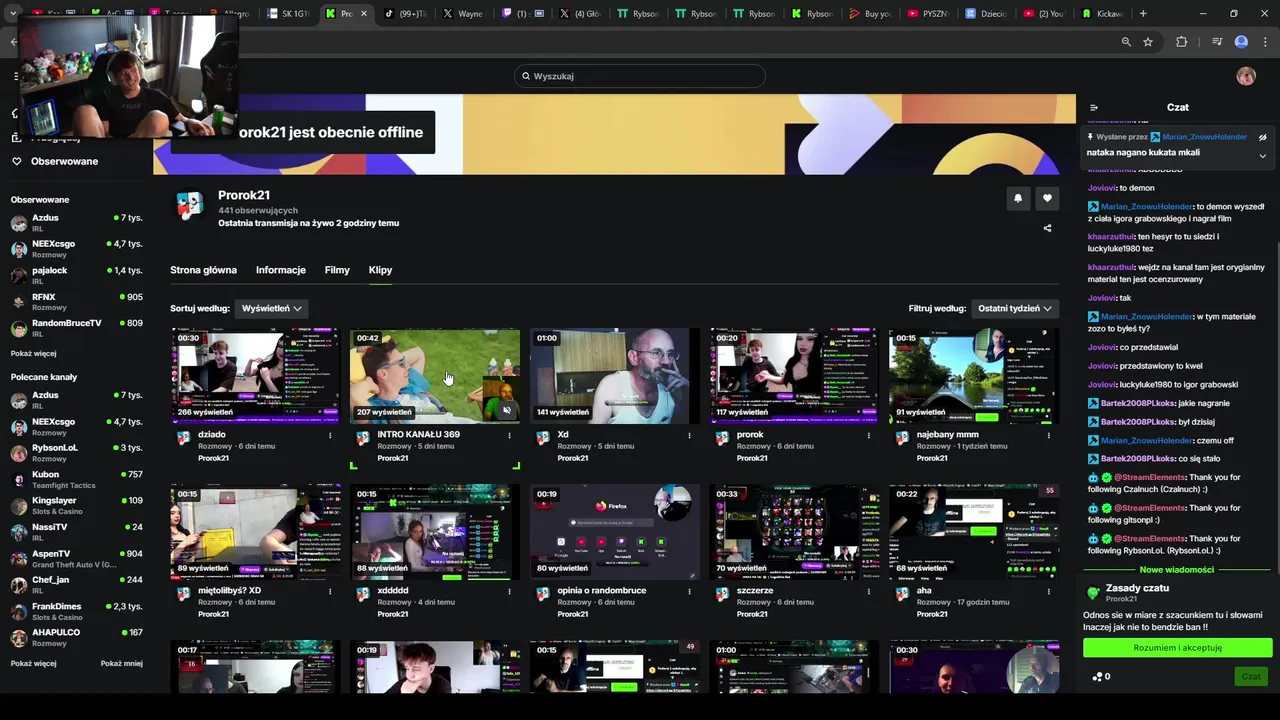
Task: Open FrankDimes channel in recommended list
Action: [x=76, y=611]
